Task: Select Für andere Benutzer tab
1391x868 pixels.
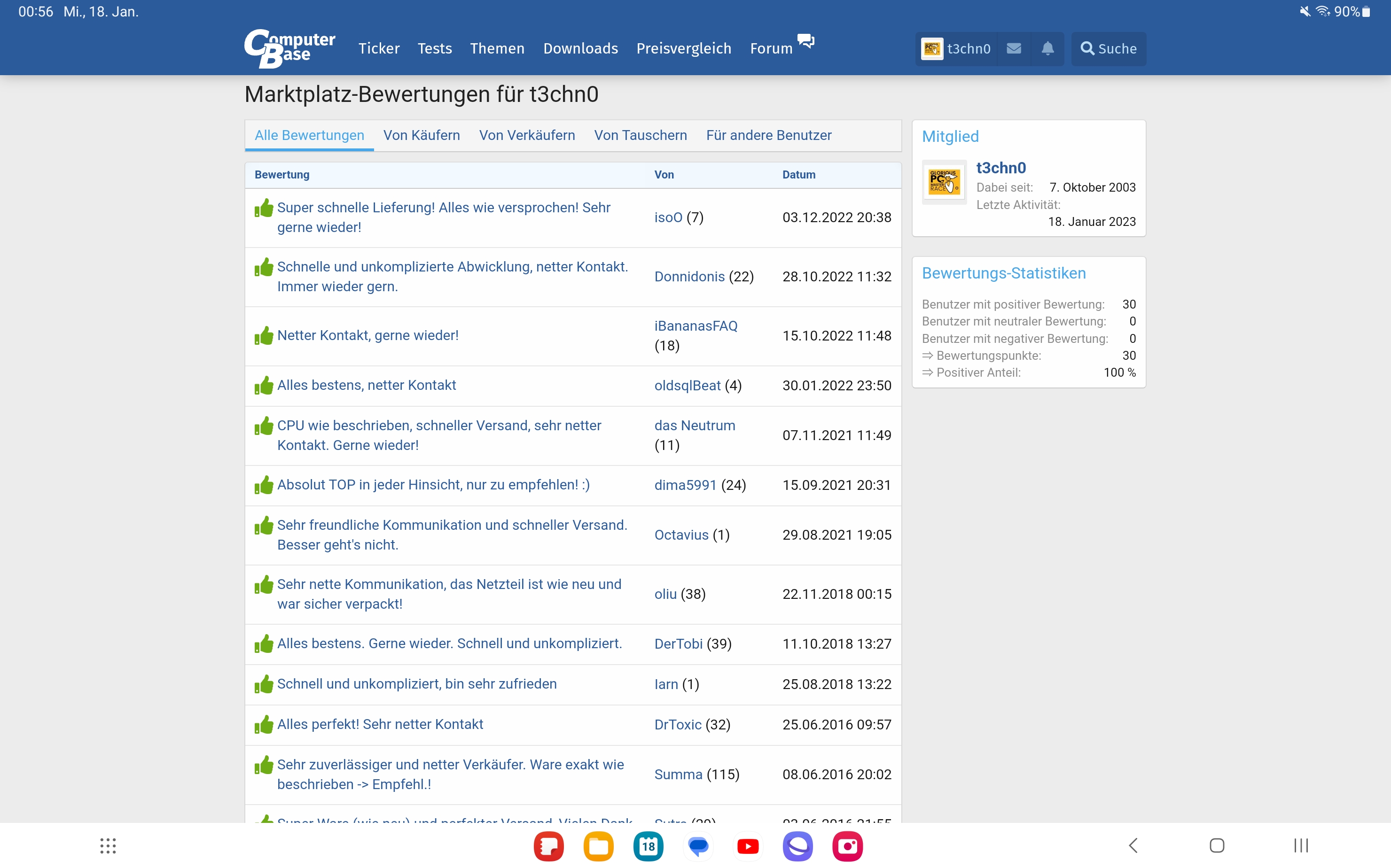Action: click(x=768, y=135)
